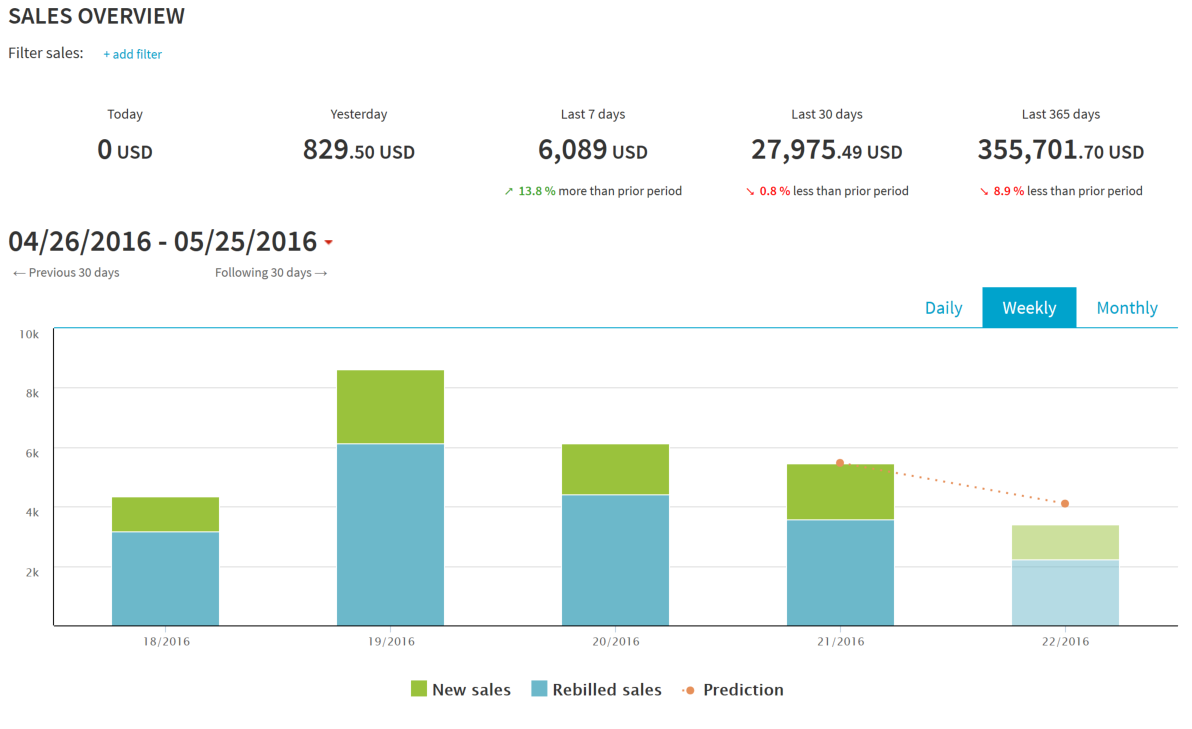Click the date range 04/26/2016 - 05/25/2016 heading
The image size is (1192, 729).
[x=162, y=242]
